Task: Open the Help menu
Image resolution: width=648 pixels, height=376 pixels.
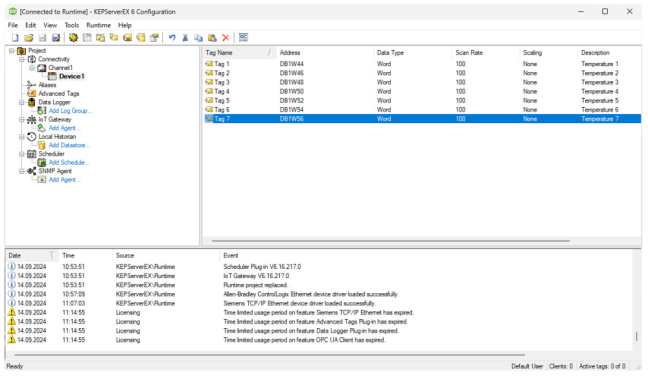Action: tap(124, 25)
